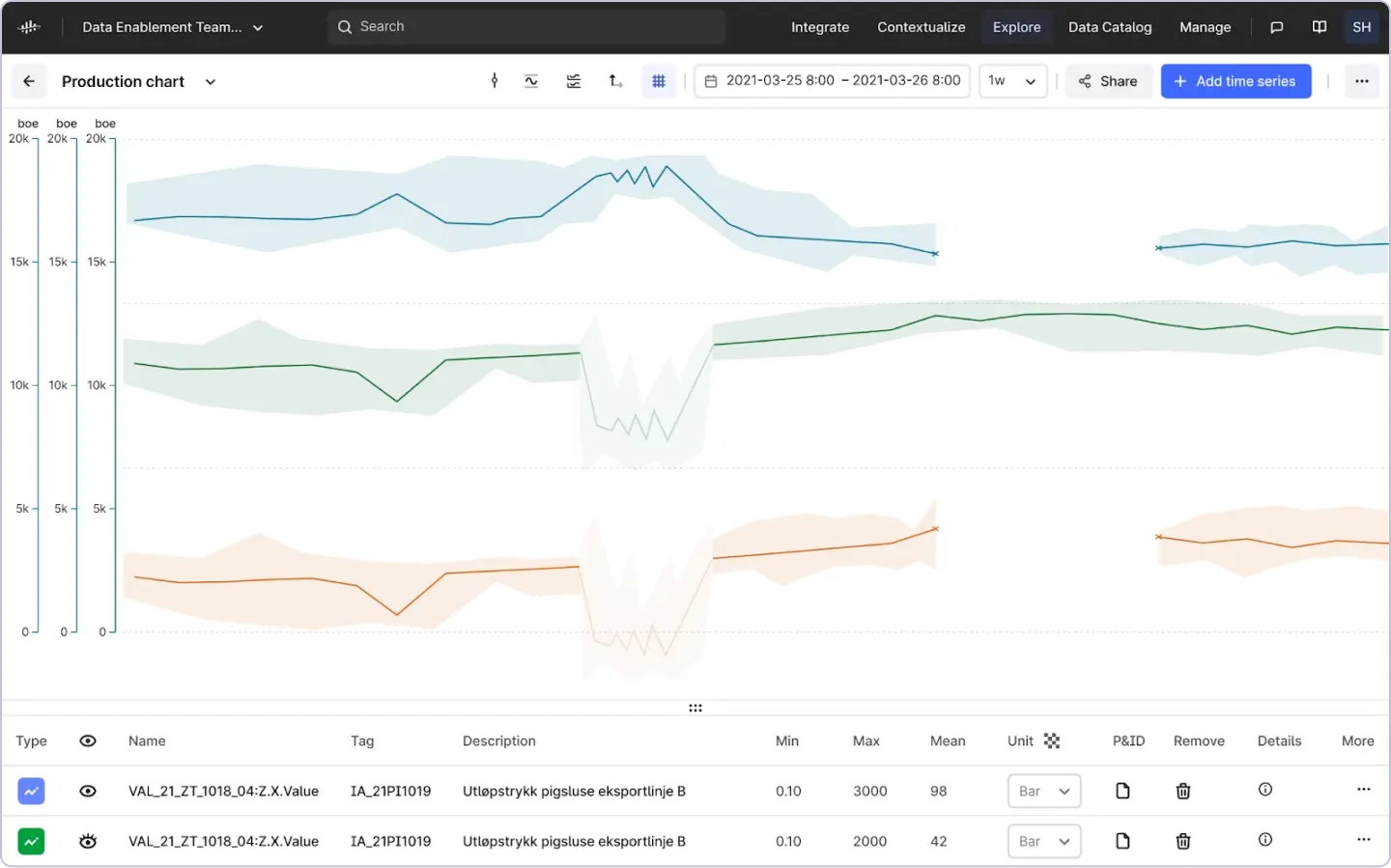Screen dimensions: 1391x868
Task: Open the date range picker 2021-03-25 8:00
Action: [x=833, y=81]
